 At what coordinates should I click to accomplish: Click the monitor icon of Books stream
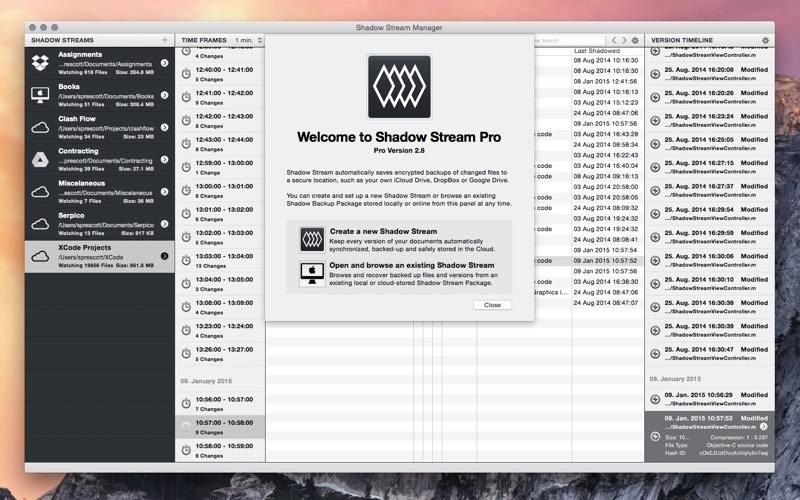click(x=40, y=95)
